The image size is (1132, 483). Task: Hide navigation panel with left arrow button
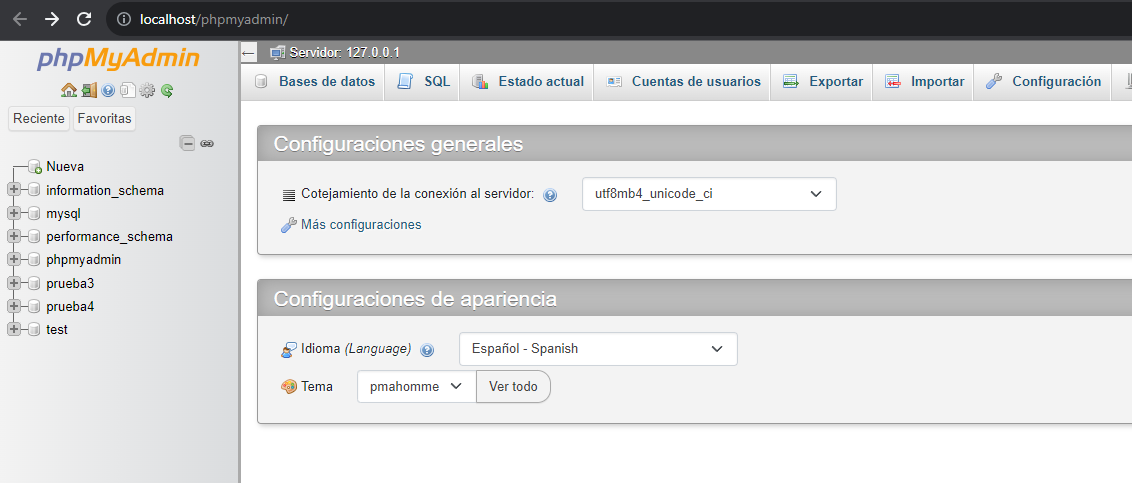(248, 53)
